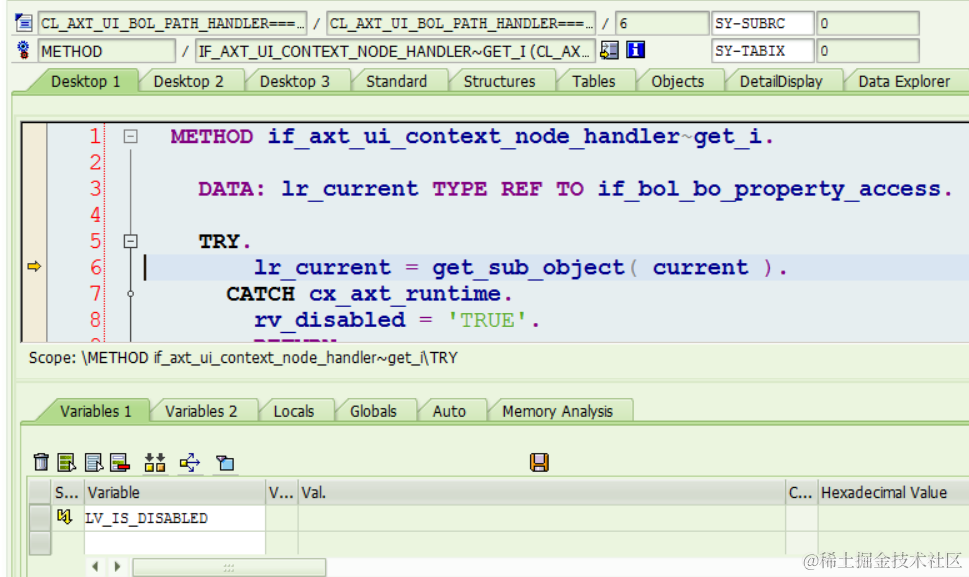The height and width of the screenshot is (577, 969).
Task: Click the blue information icon beside the method name
Action: [x=635, y=50]
